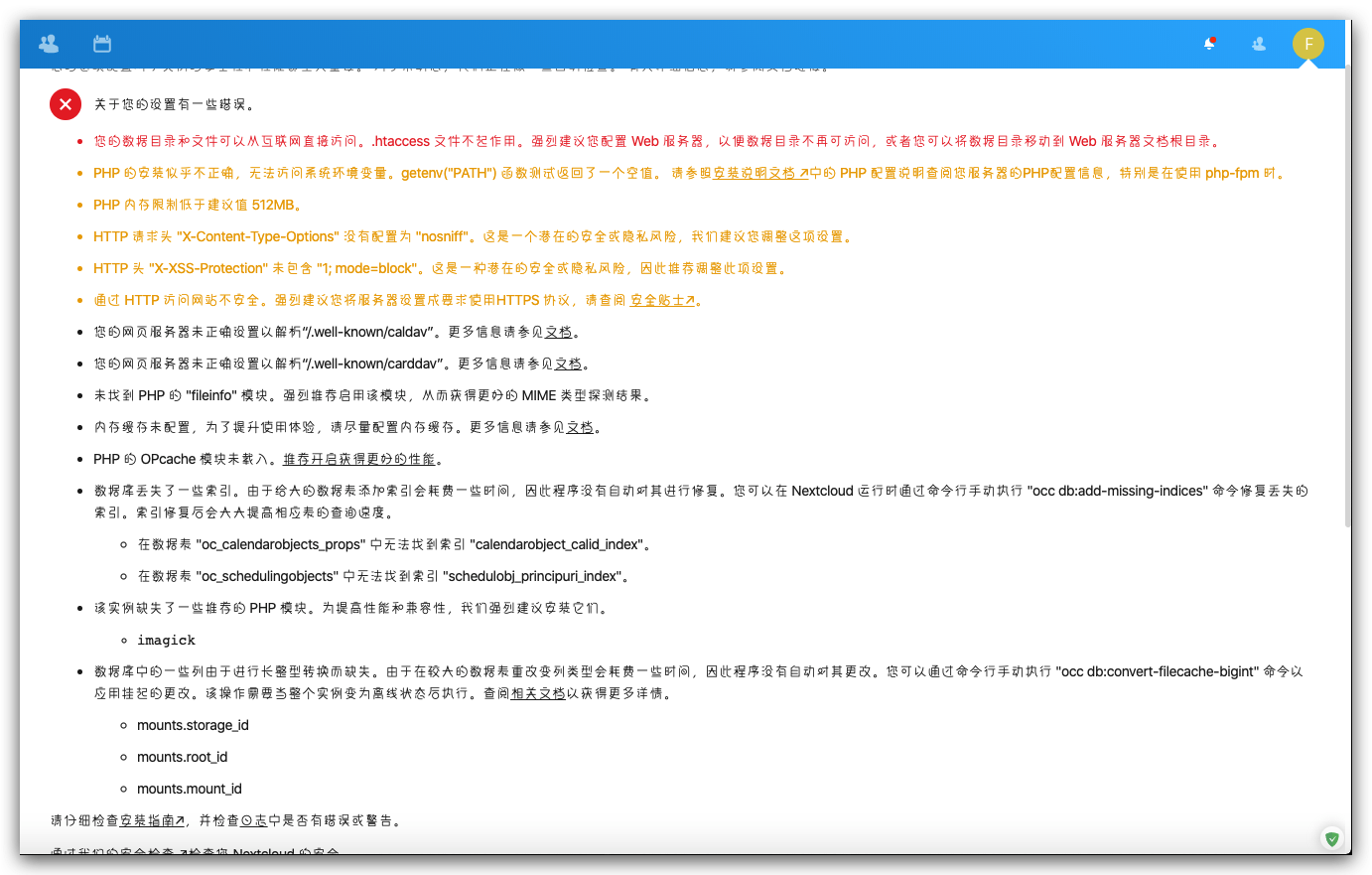Click the red .htaccess data directory warning
Screen dimensions: 1372x875
(x=658, y=141)
